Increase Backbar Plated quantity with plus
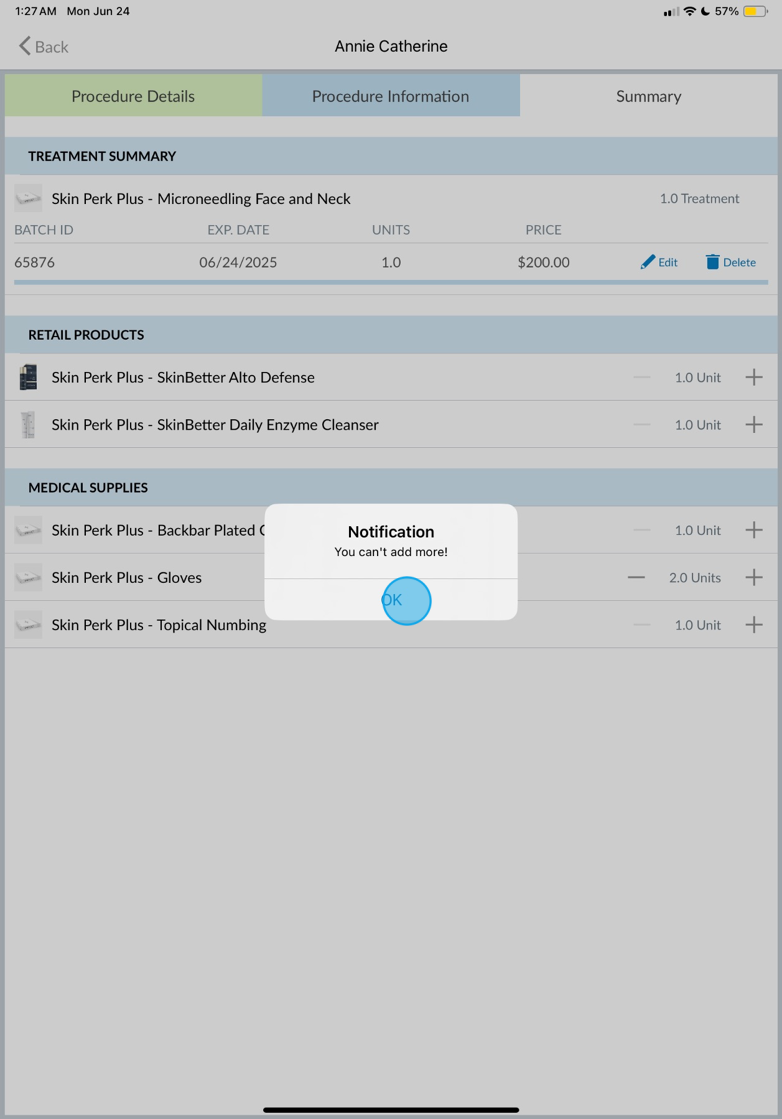The width and height of the screenshot is (782, 1119). 754,530
